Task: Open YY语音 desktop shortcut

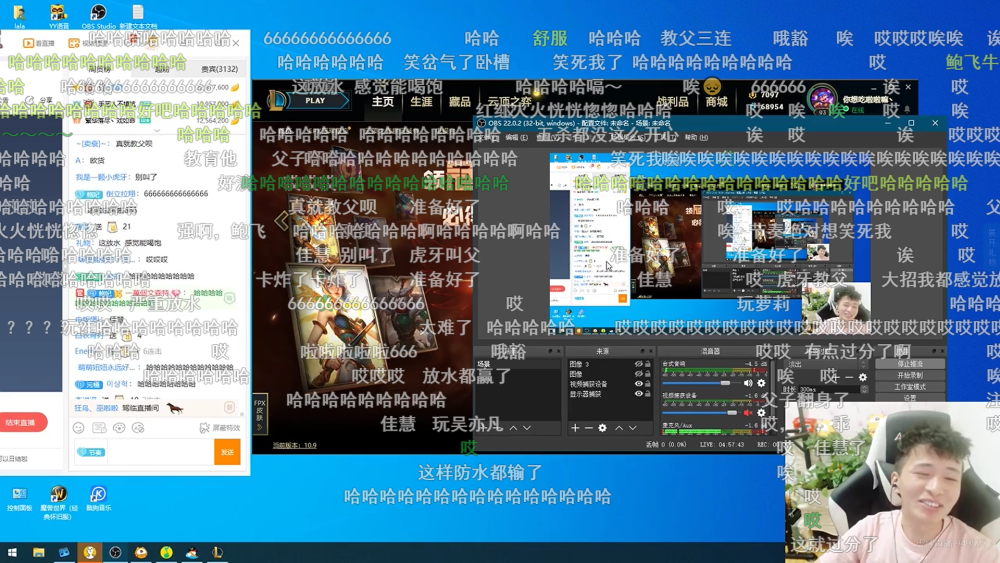Action: coord(59,16)
